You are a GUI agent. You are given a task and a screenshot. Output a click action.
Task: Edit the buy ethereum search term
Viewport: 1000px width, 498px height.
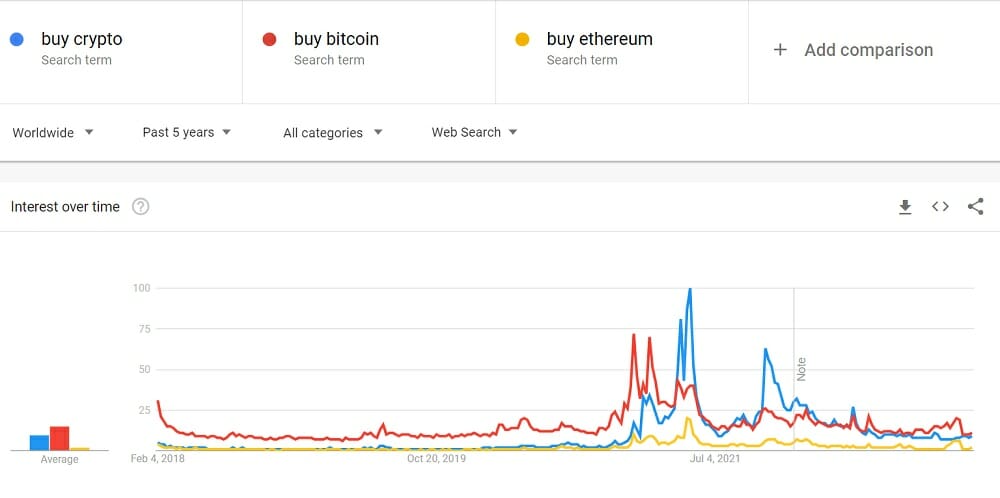pos(599,40)
